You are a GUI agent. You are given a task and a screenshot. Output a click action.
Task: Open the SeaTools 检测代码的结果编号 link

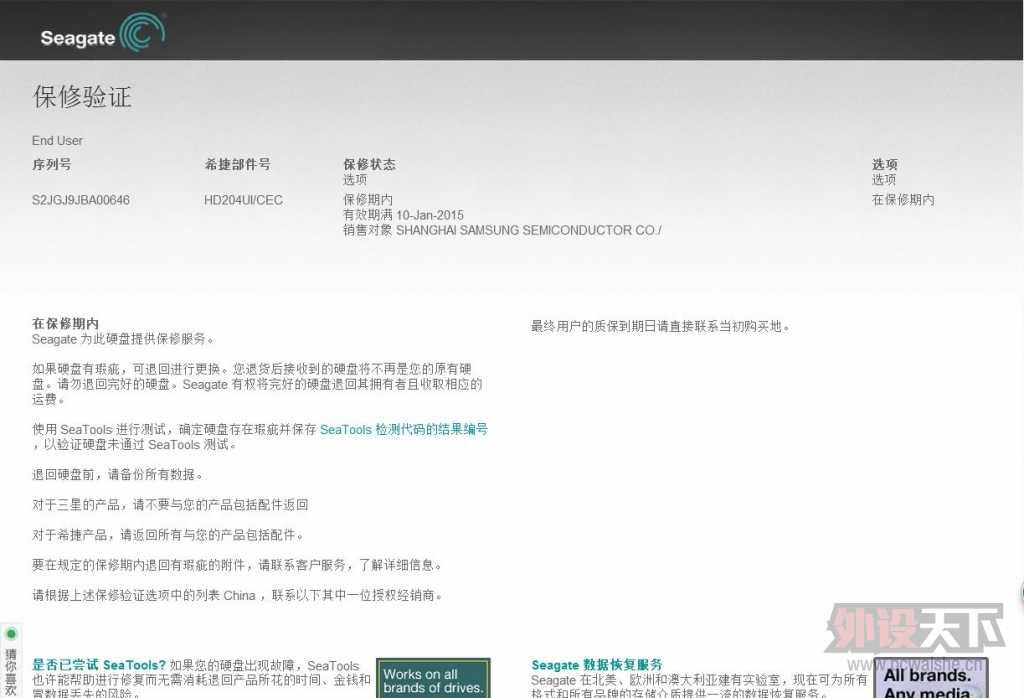click(x=404, y=429)
